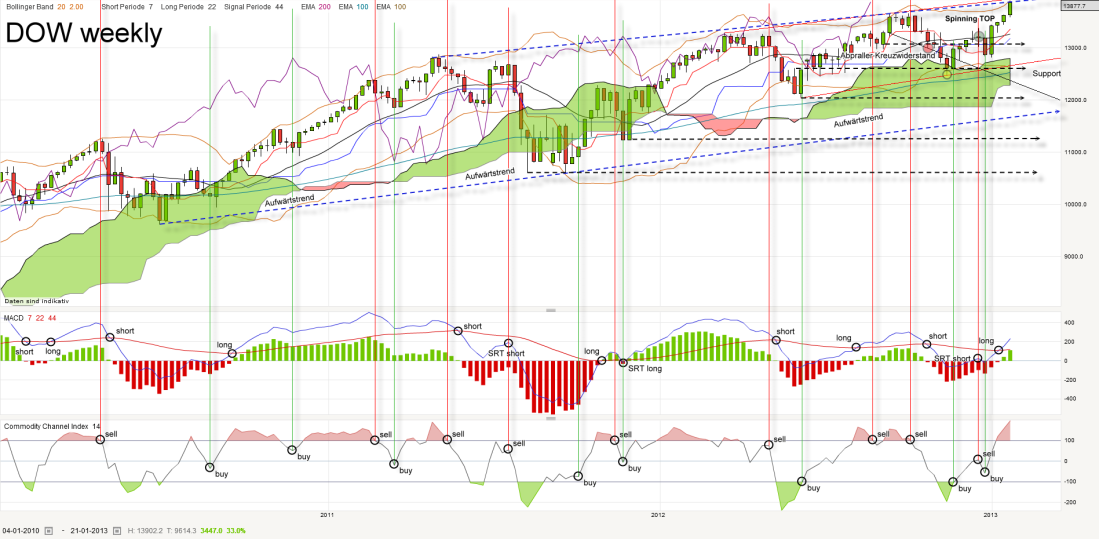Image resolution: width=1099 pixels, height=539 pixels.
Task: Grab the divider handle above the Commodity Channel Index panel
Action: click(x=550, y=418)
